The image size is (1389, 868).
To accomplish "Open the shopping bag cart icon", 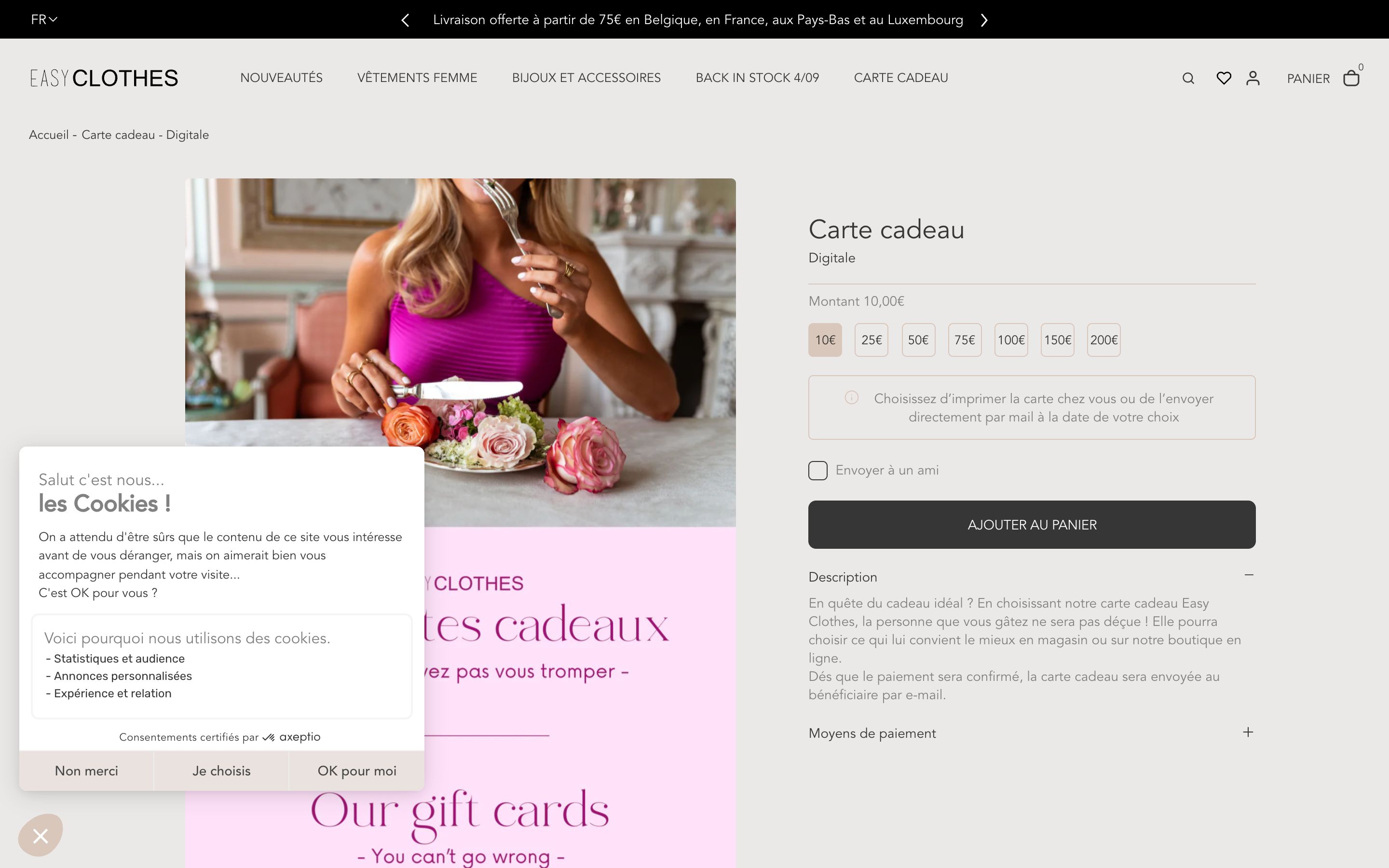I will coord(1351,78).
